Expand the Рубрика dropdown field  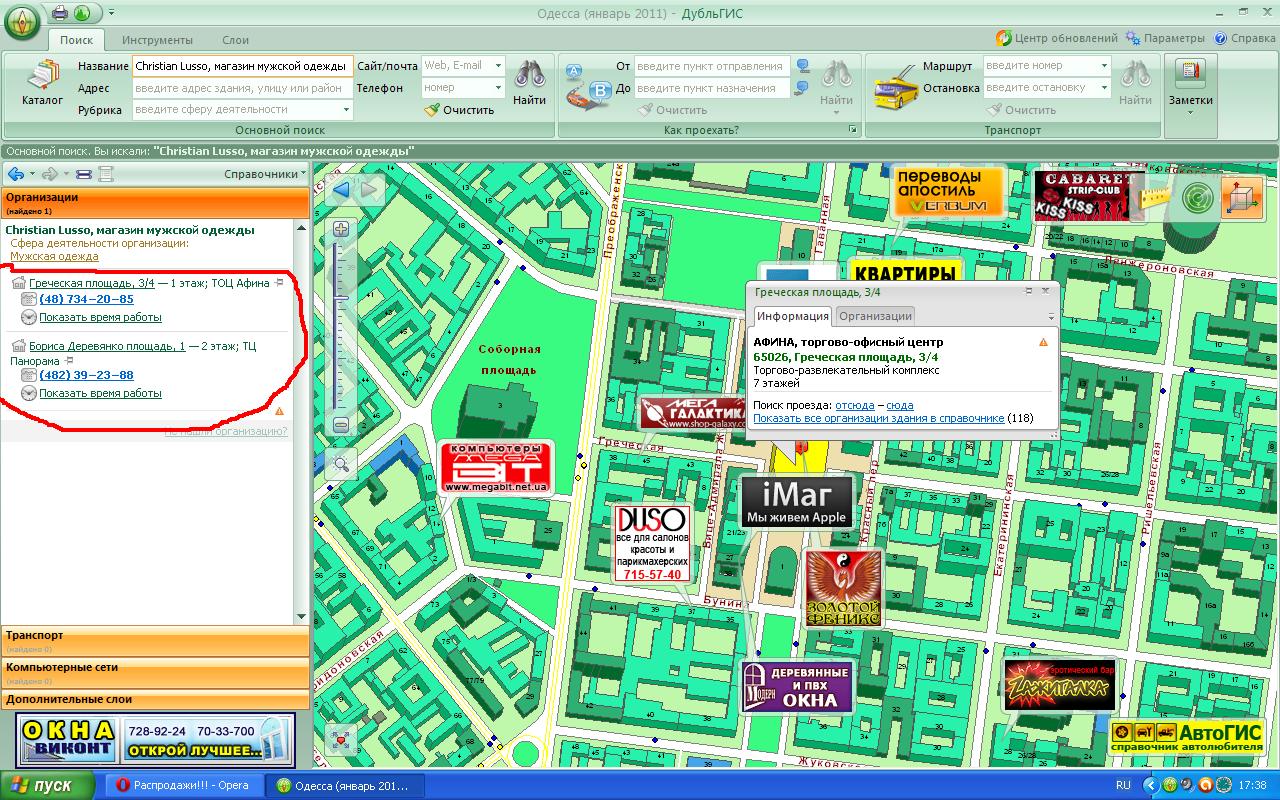(x=346, y=110)
